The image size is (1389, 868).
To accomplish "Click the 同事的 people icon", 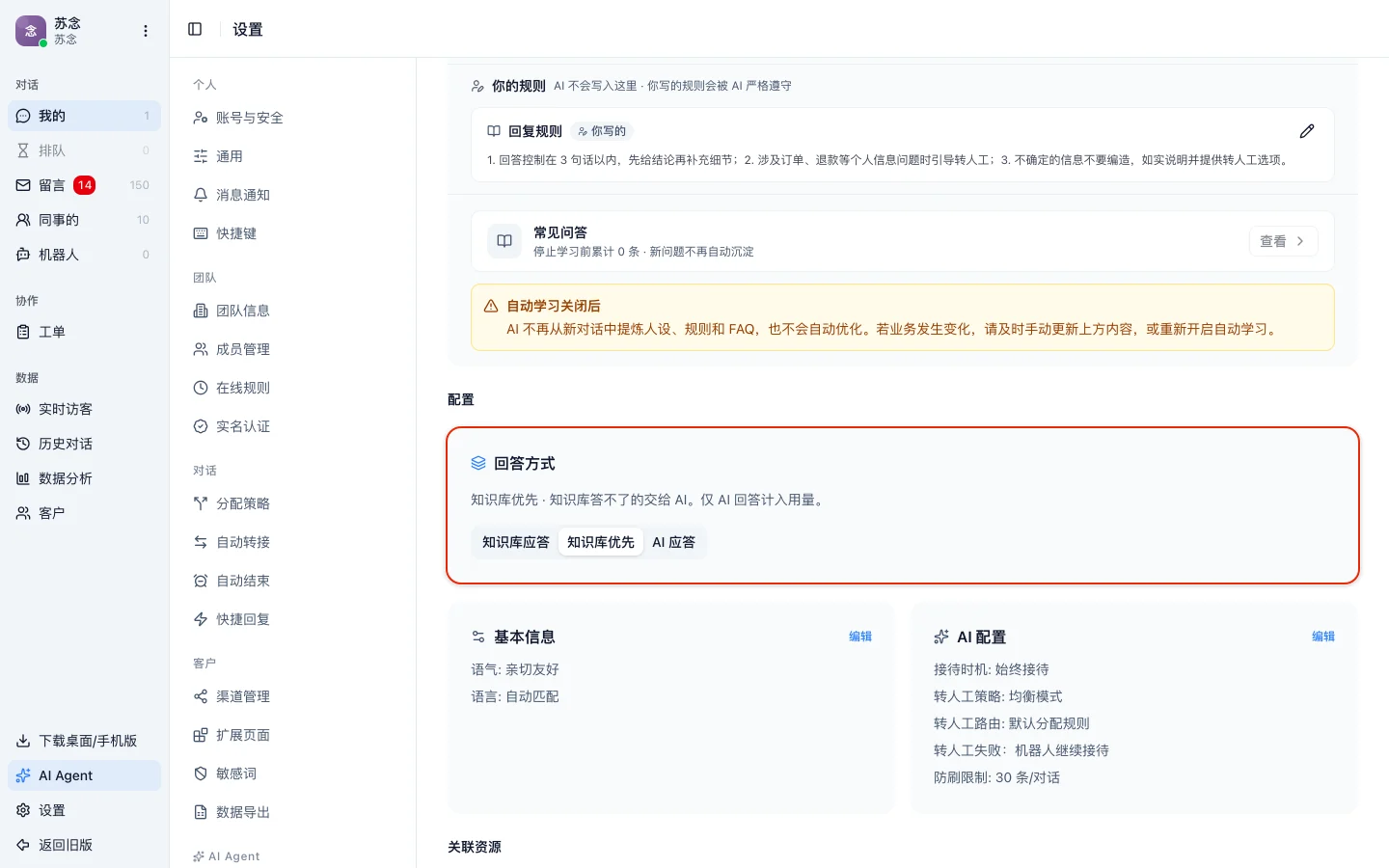I will point(23,220).
